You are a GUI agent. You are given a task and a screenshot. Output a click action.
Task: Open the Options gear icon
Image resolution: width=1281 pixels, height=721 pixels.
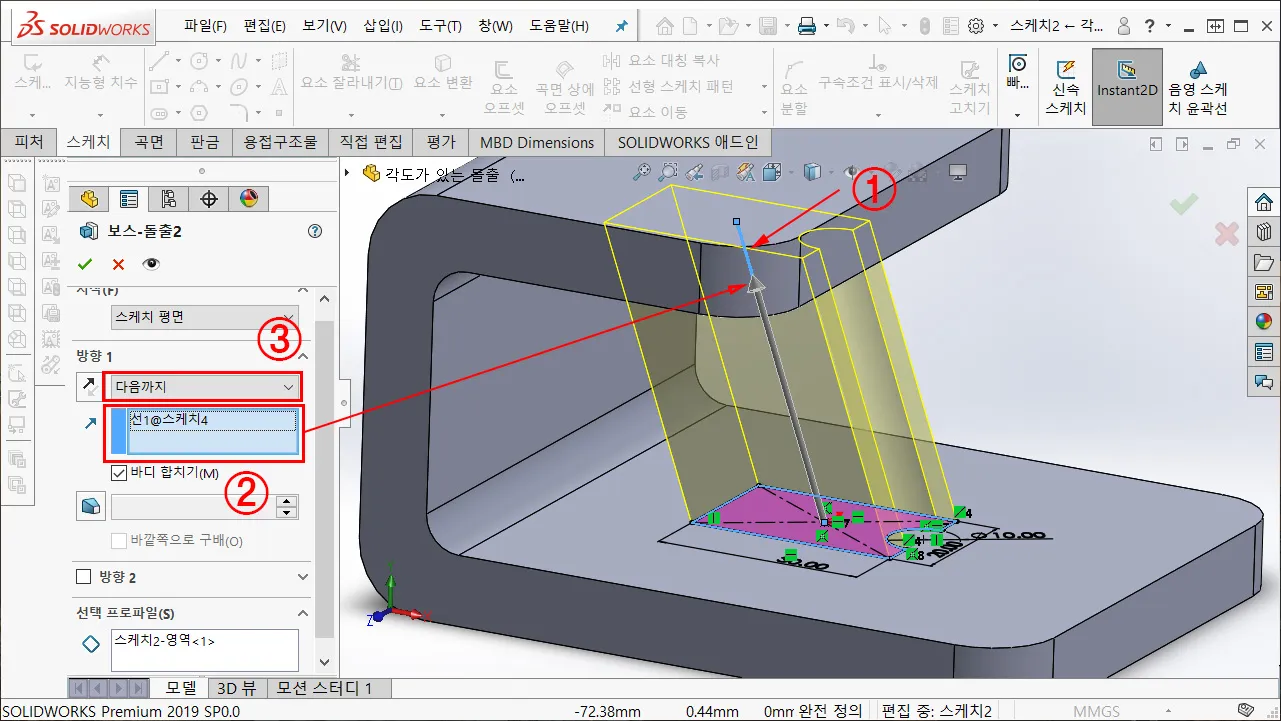976,26
